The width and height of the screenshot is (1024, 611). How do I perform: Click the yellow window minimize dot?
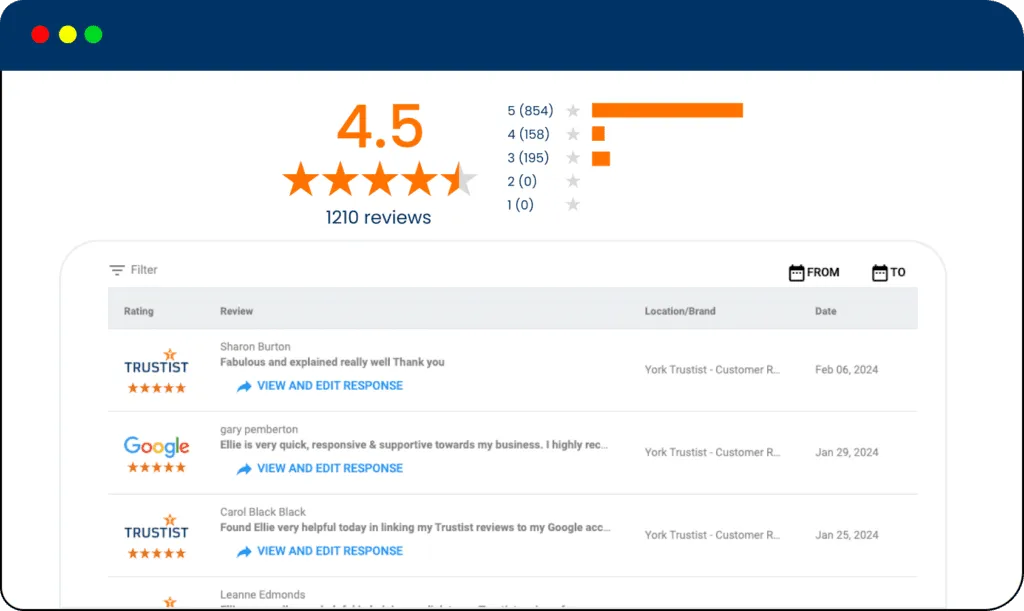point(68,34)
